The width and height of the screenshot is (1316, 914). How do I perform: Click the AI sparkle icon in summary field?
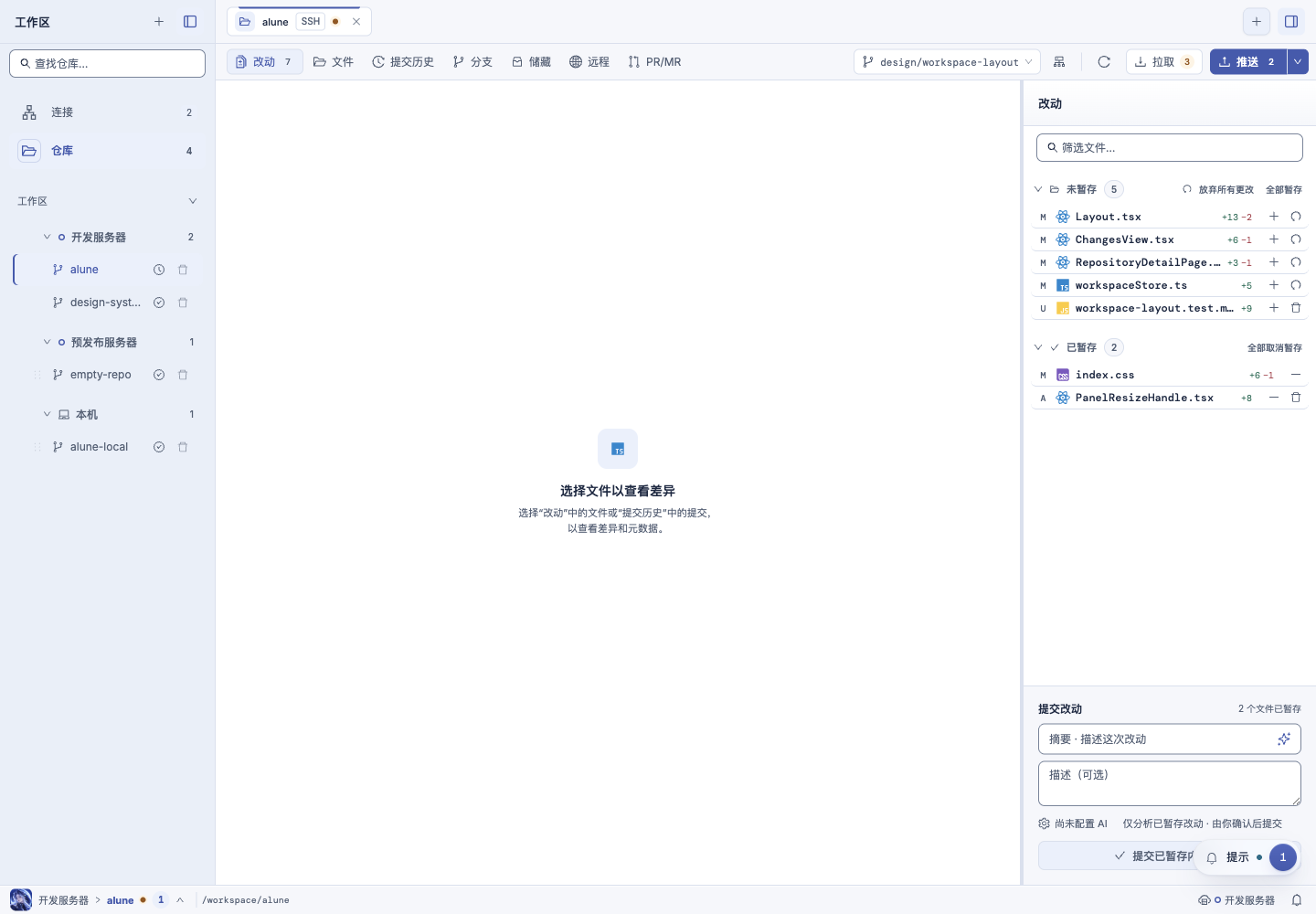click(x=1284, y=739)
